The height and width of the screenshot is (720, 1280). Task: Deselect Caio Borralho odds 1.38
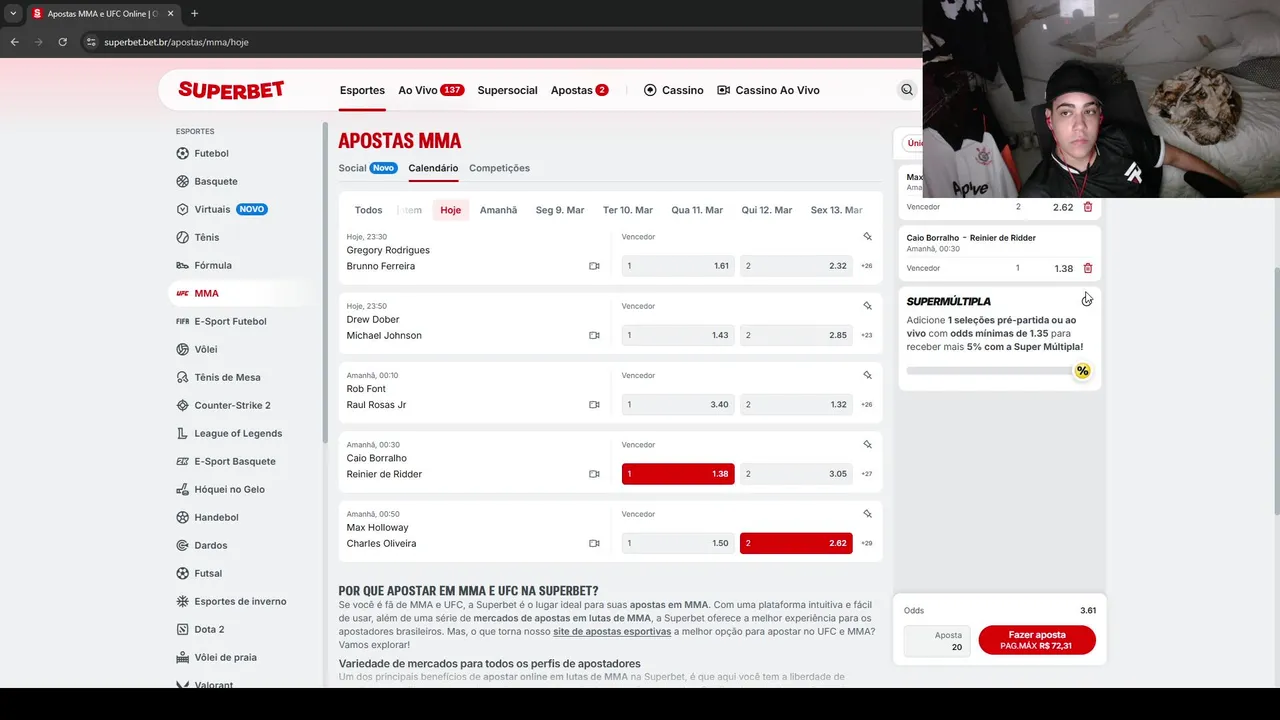click(x=678, y=474)
